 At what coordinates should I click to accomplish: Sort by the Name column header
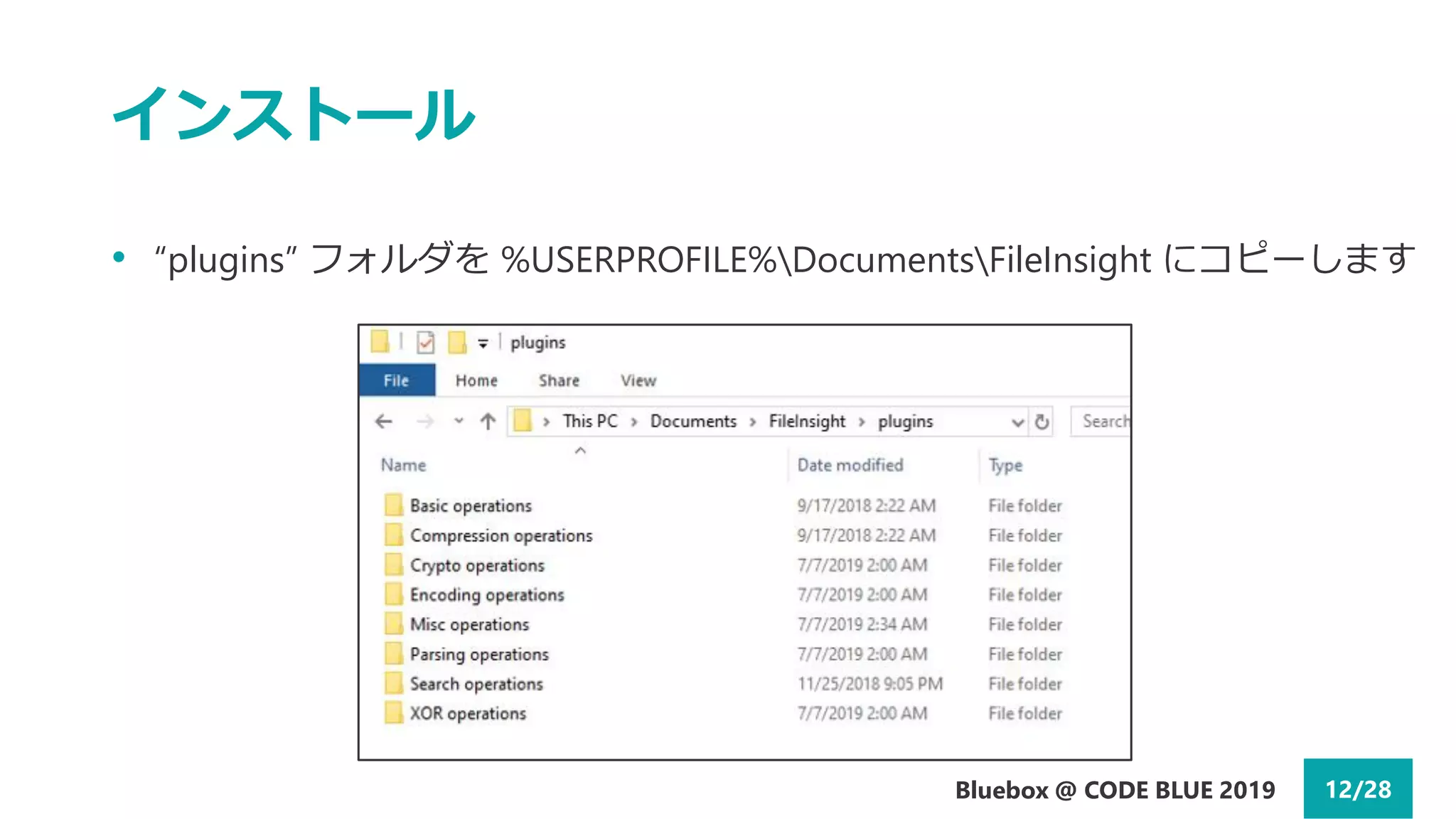tap(403, 465)
